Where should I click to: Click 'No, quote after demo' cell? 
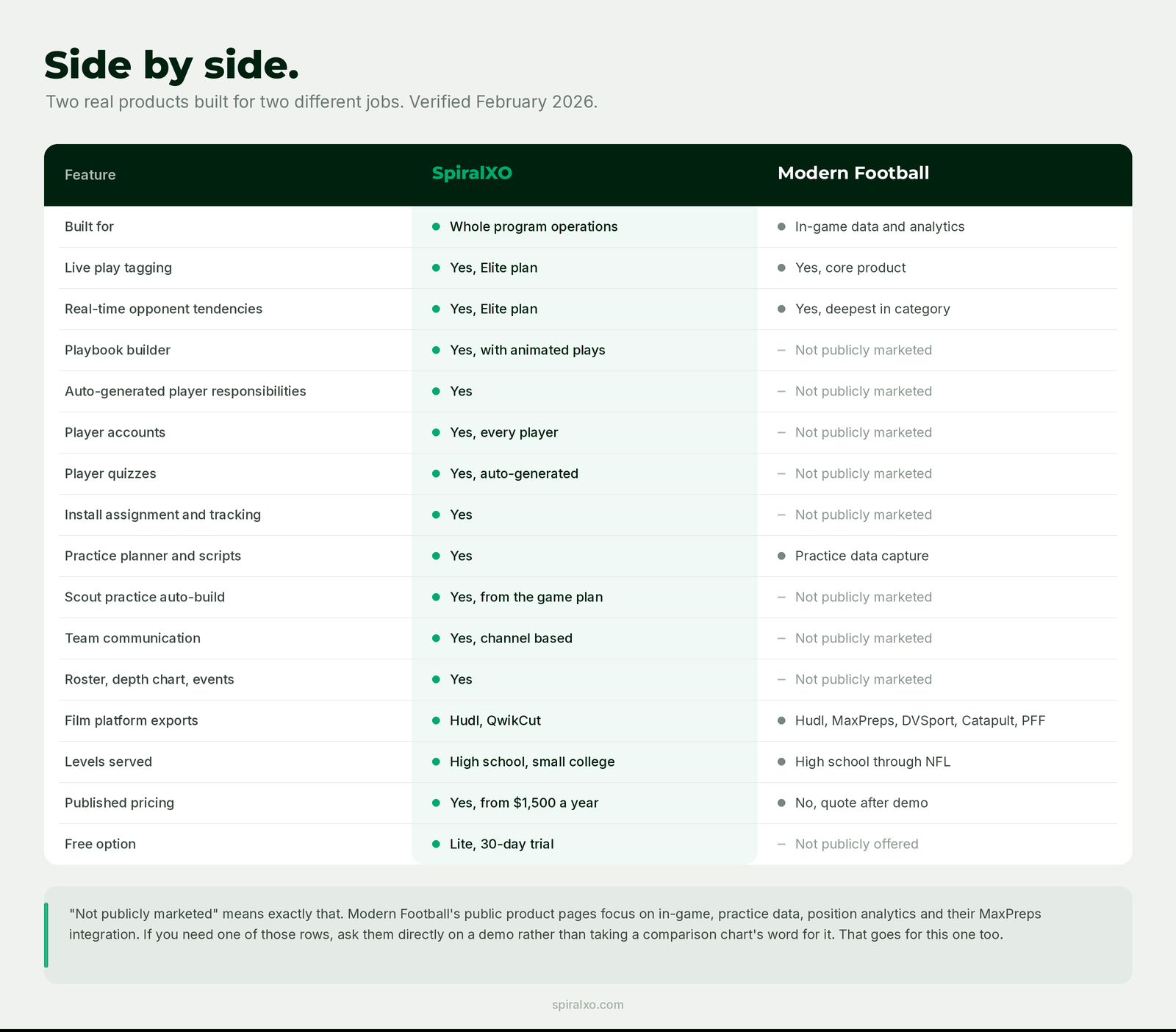coord(861,803)
